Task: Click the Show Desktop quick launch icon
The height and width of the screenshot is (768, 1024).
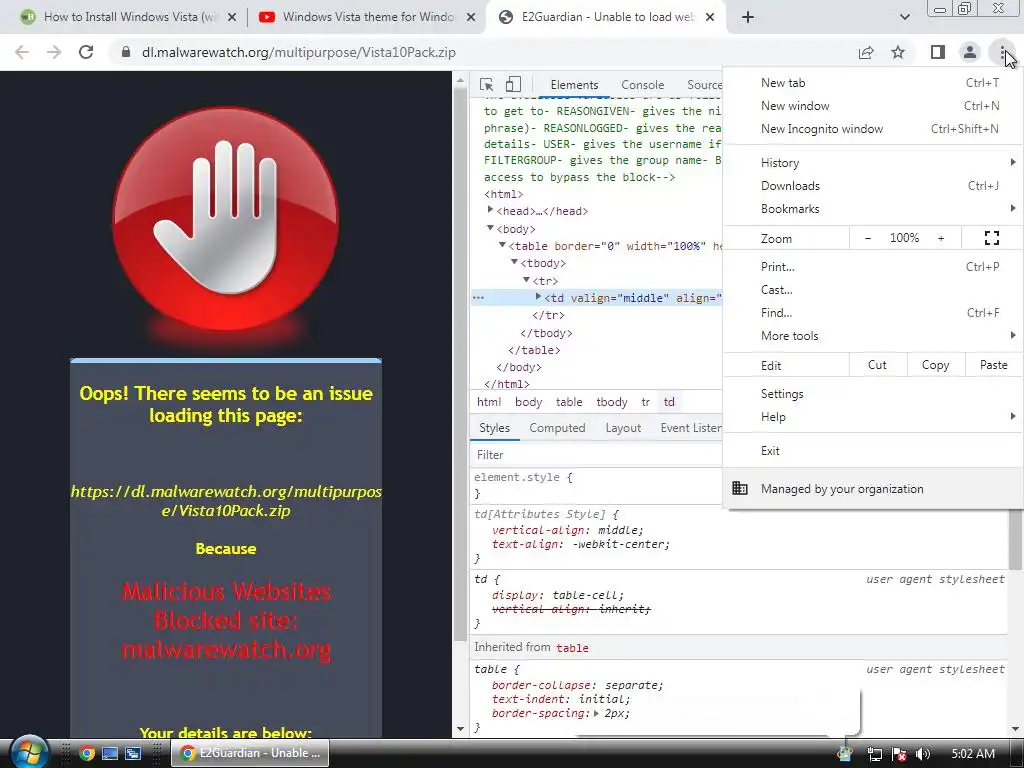Action: click(x=110, y=754)
